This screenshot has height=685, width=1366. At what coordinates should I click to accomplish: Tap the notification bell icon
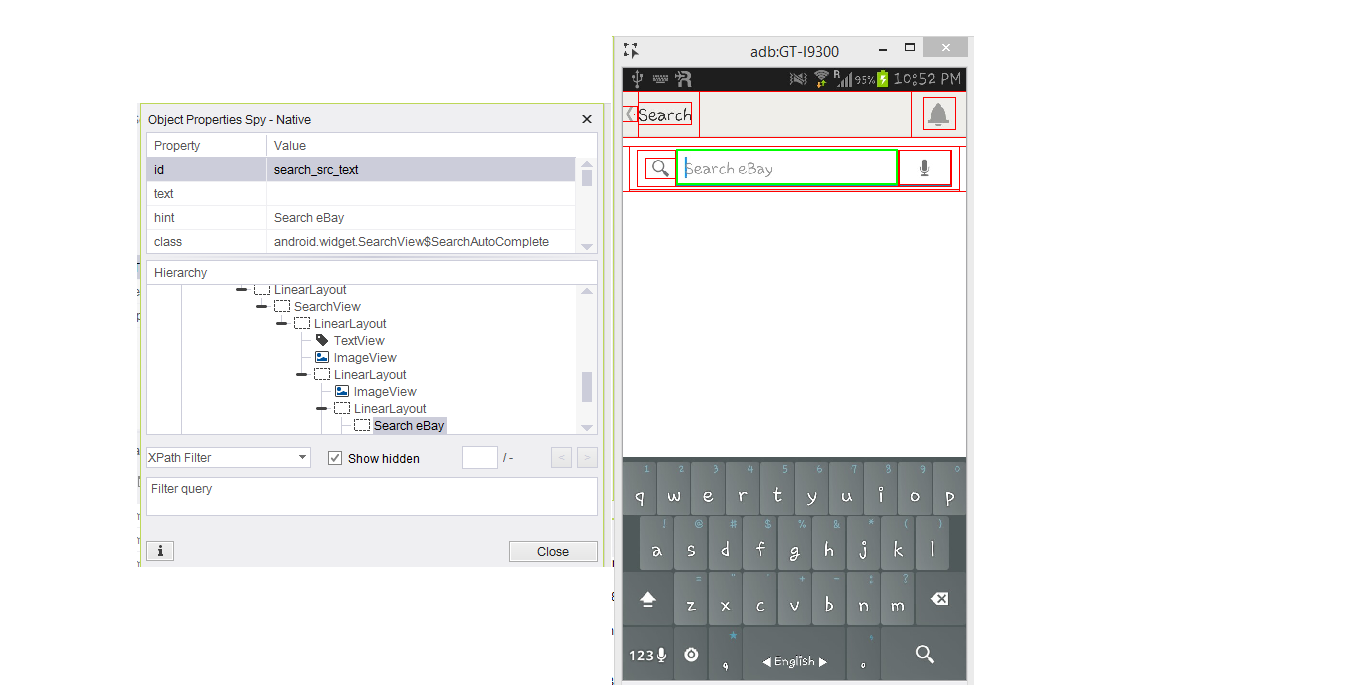[x=937, y=115]
